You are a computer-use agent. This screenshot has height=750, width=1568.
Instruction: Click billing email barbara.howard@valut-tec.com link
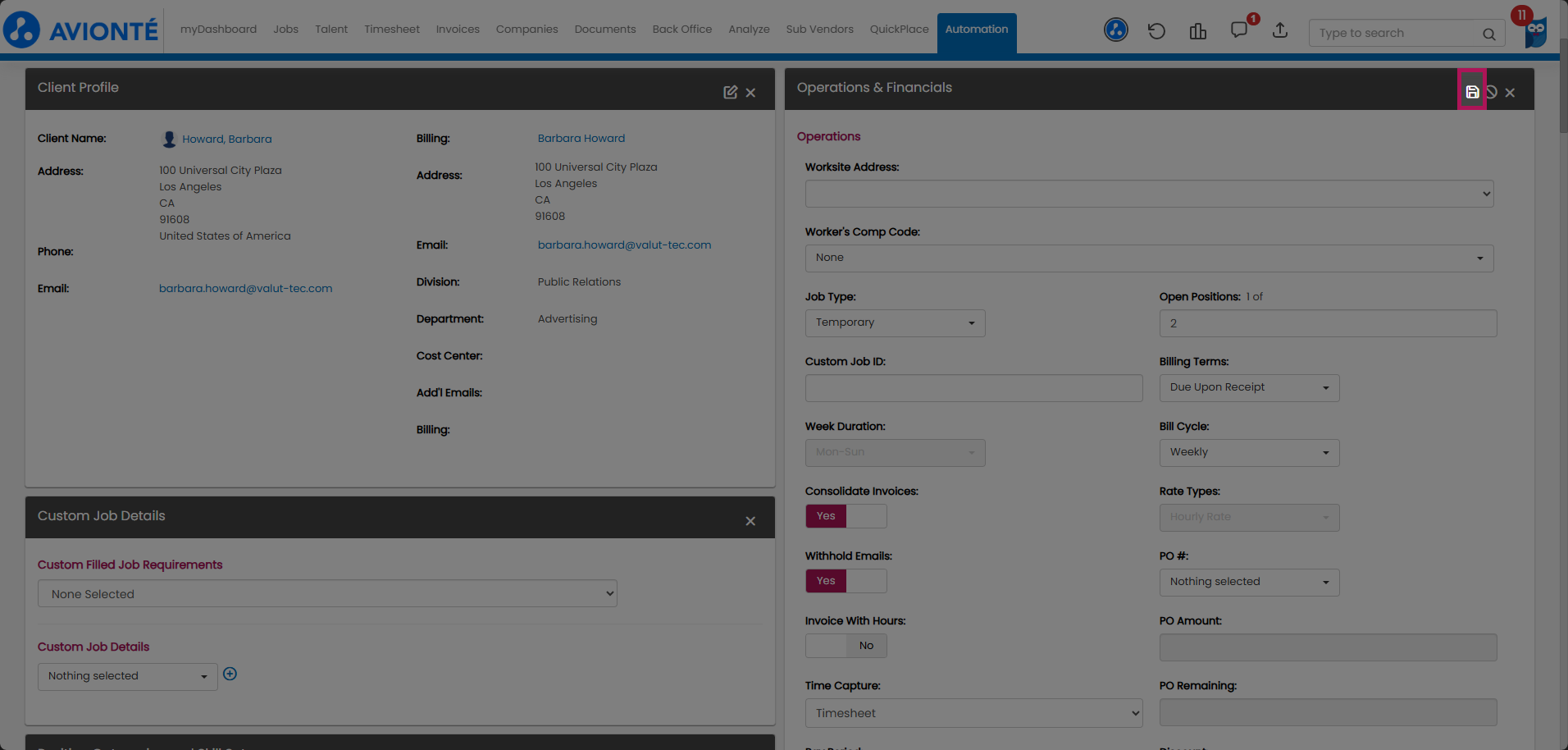[x=624, y=245]
